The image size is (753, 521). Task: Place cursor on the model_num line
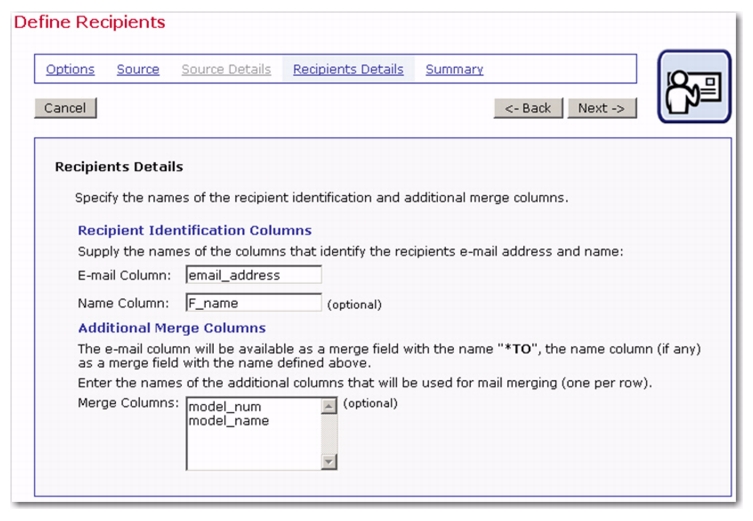coord(221,407)
